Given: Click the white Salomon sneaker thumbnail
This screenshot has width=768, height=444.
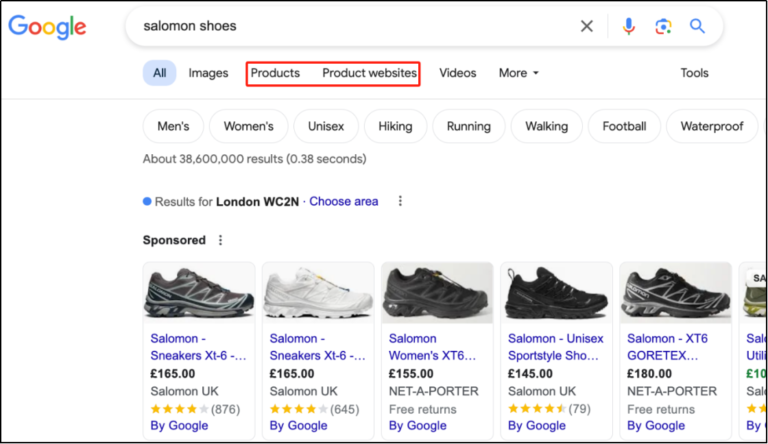Looking at the screenshot, I should click(x=318, y=292).
